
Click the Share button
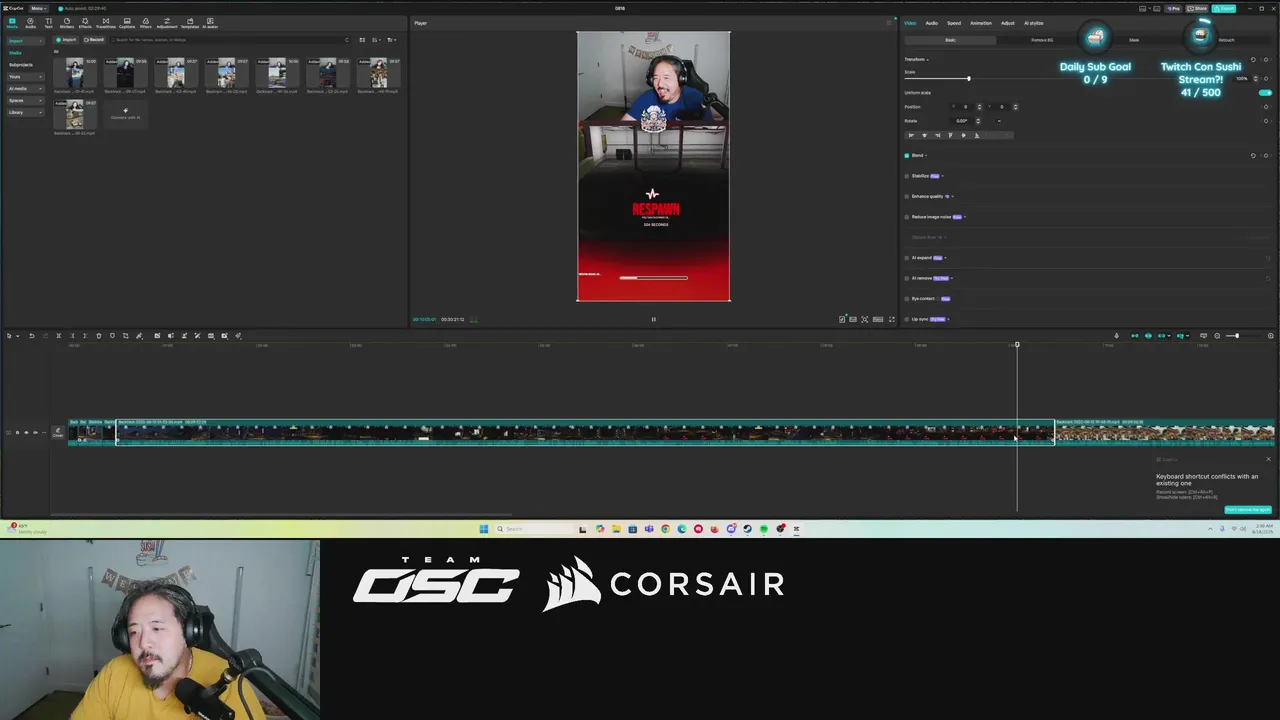(1198, 8)
